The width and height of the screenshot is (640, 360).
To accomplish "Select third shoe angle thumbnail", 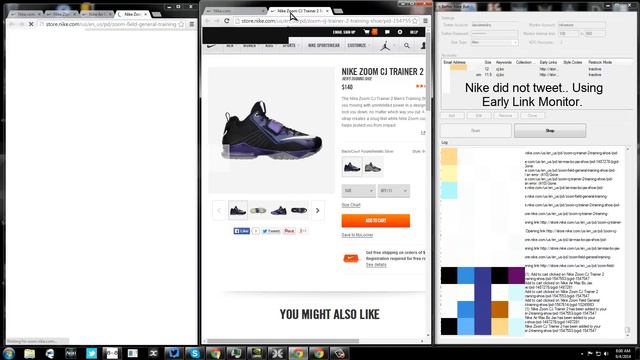I will 278,211.
